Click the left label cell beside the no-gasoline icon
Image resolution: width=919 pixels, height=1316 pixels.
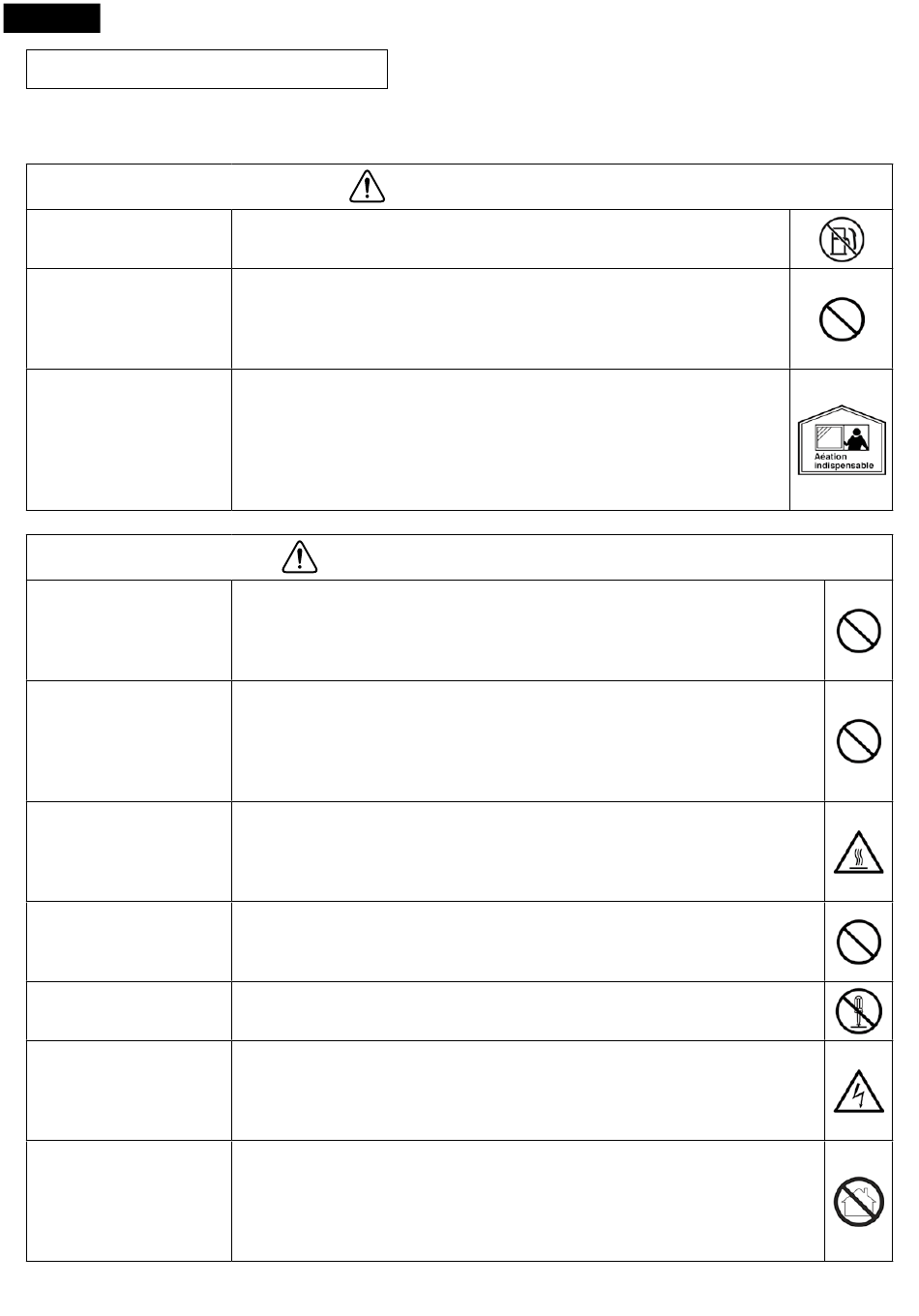[x=129, y=239]
